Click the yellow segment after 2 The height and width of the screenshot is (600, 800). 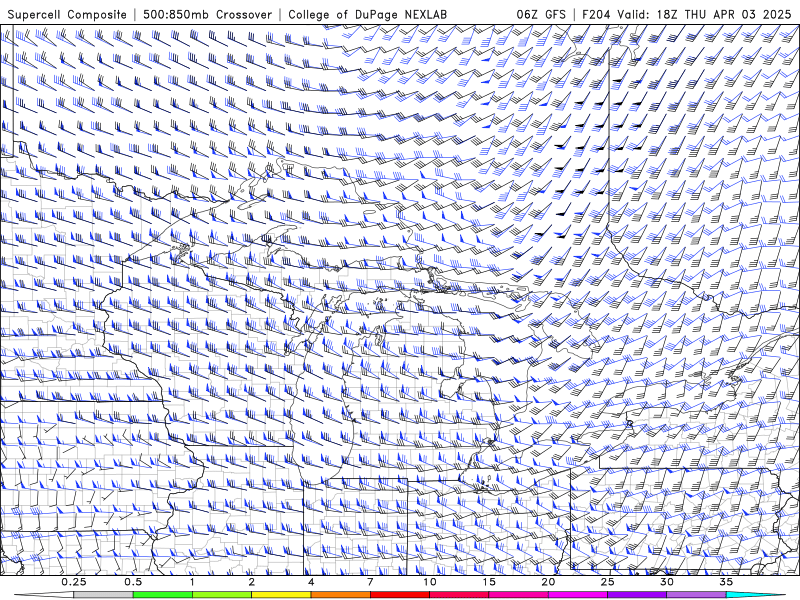click(281, 595)
